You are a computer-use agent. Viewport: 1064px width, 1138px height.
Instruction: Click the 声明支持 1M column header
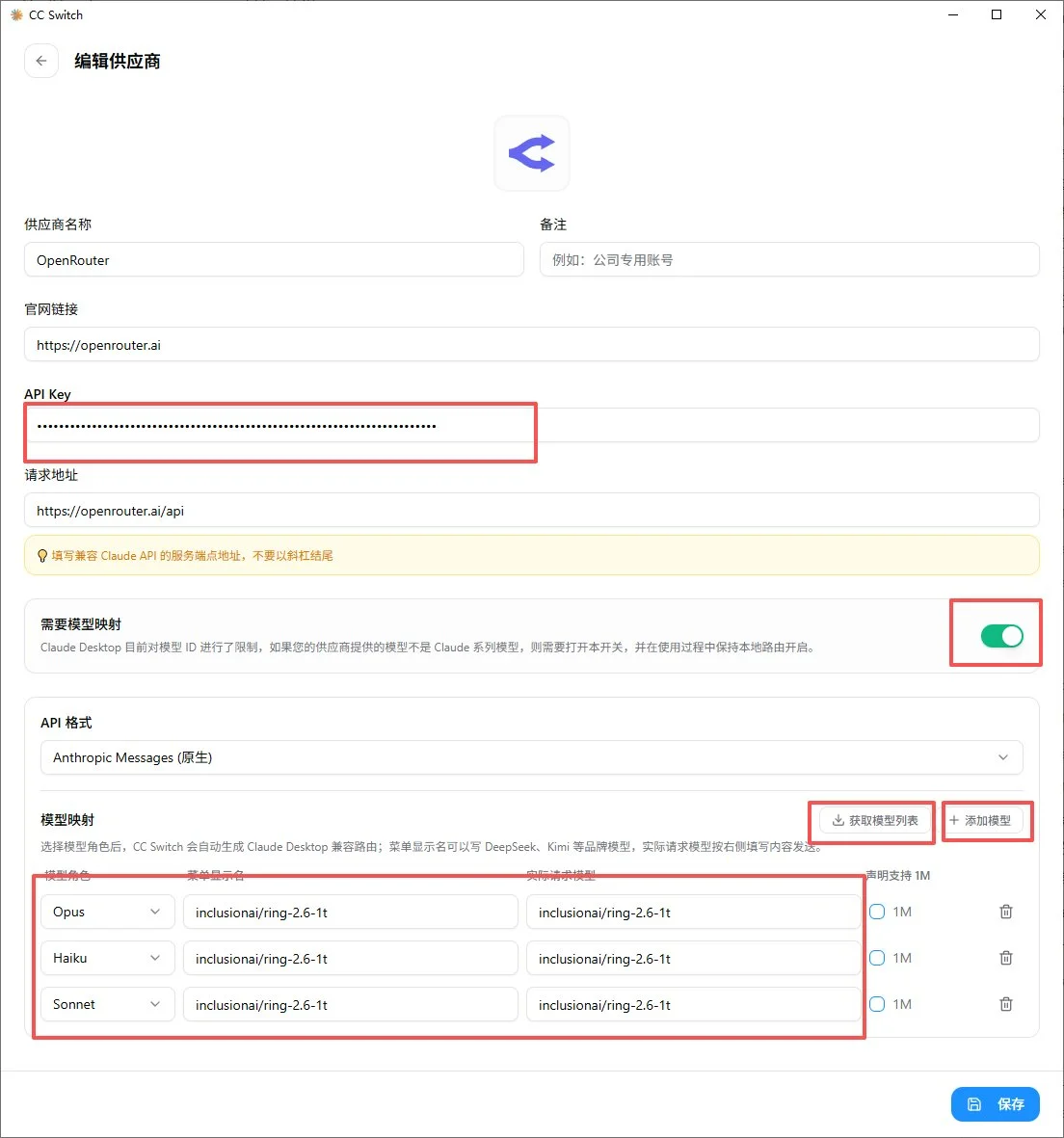click(x=898, y=875)
